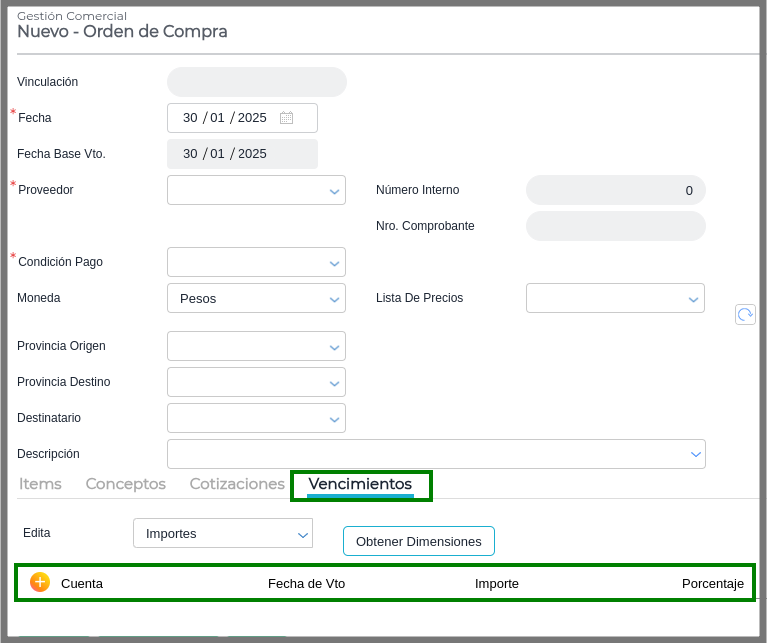Click the orange plus icon to add row

click(40, 582)
